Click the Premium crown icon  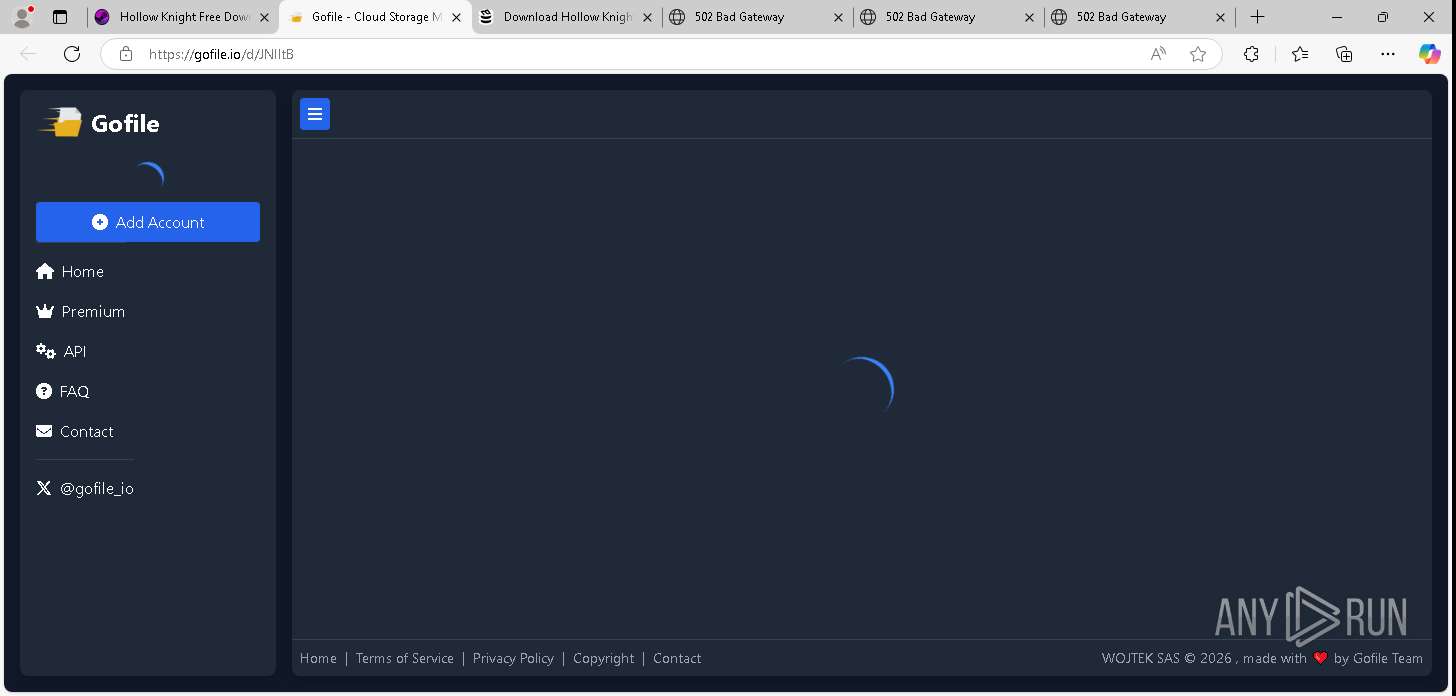pyautogui.click(x=44, y=311)
